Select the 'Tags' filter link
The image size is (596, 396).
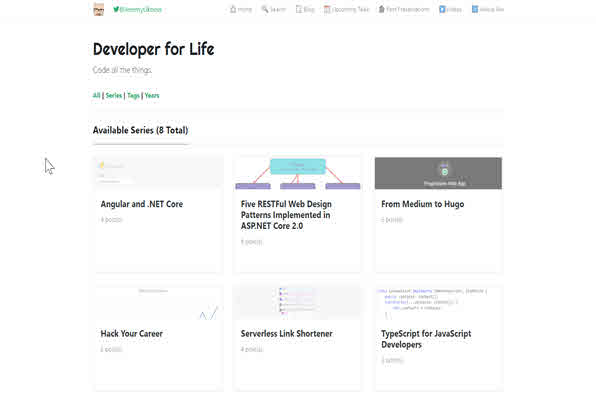(133, 95)
